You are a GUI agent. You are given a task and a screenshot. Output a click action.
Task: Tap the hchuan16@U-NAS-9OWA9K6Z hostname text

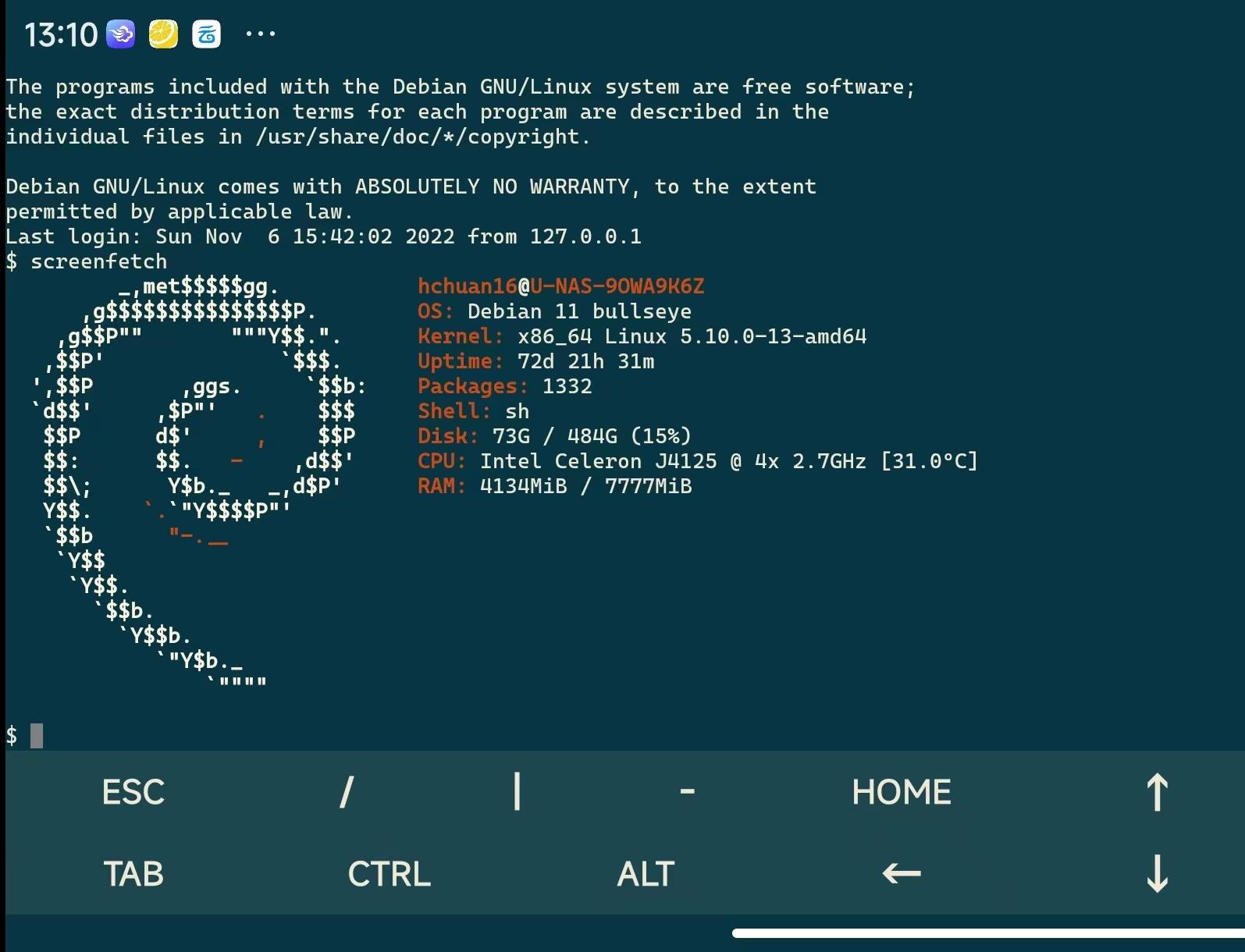point(560,286)
